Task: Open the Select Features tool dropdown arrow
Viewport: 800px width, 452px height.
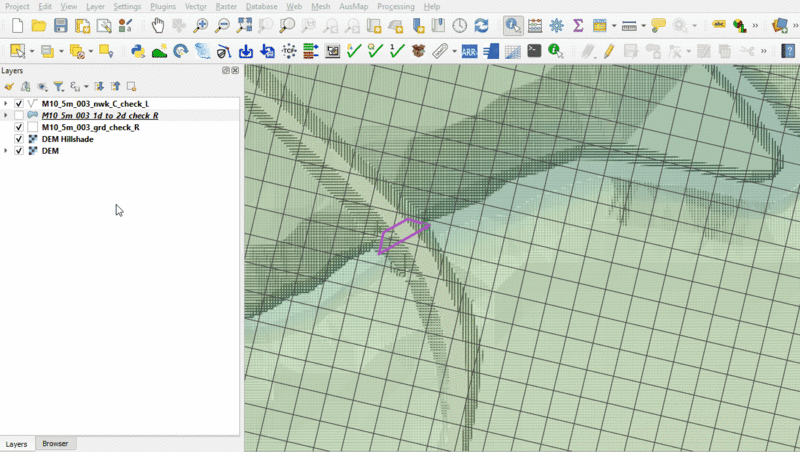Action: tap(32, 50)
